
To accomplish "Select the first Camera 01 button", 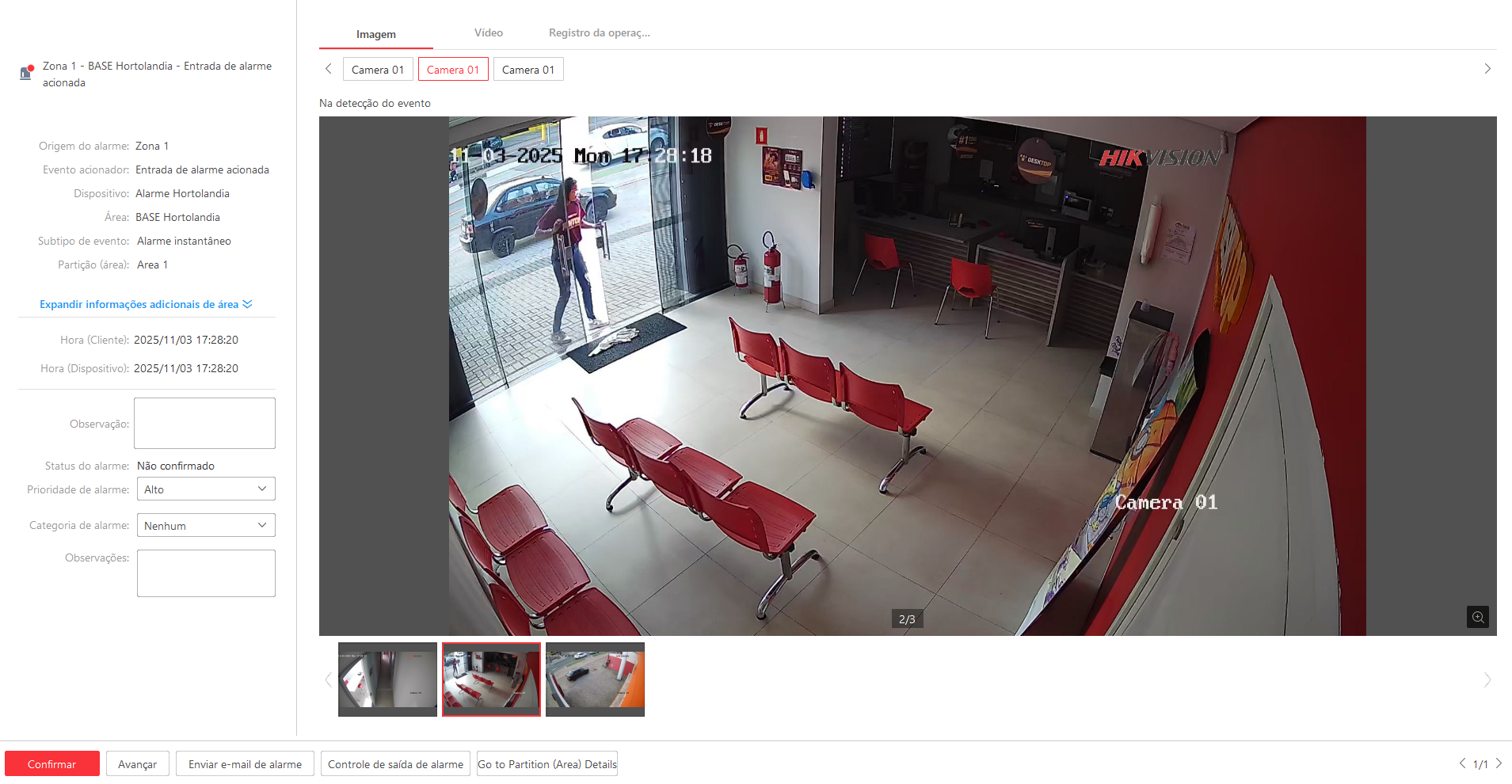I will [x=378, y=70].
